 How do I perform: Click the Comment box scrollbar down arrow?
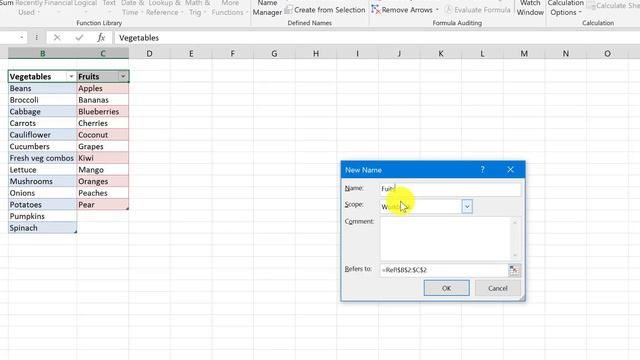click(515, 256)
